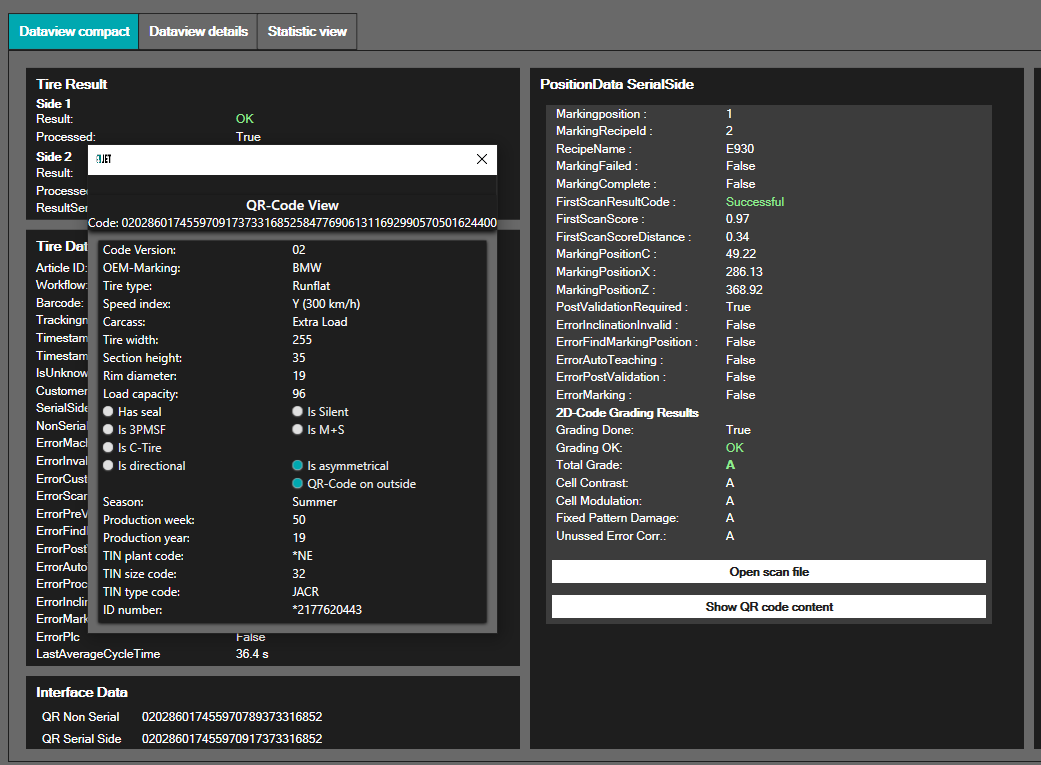Click the green Total Grade A value
Image resolution: width=1041 pixels, height=765 pixels.
coord(730,465)
